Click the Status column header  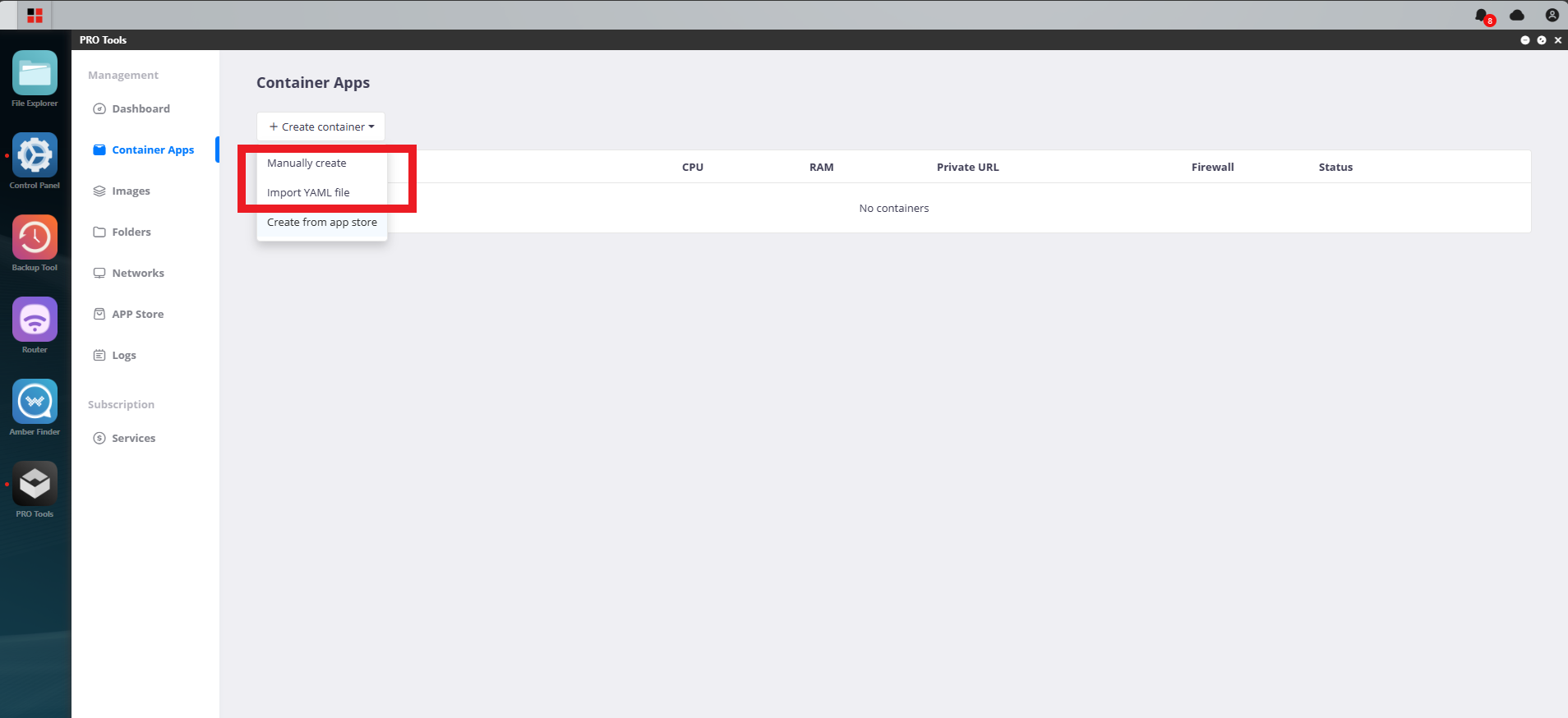point(1335,167)
